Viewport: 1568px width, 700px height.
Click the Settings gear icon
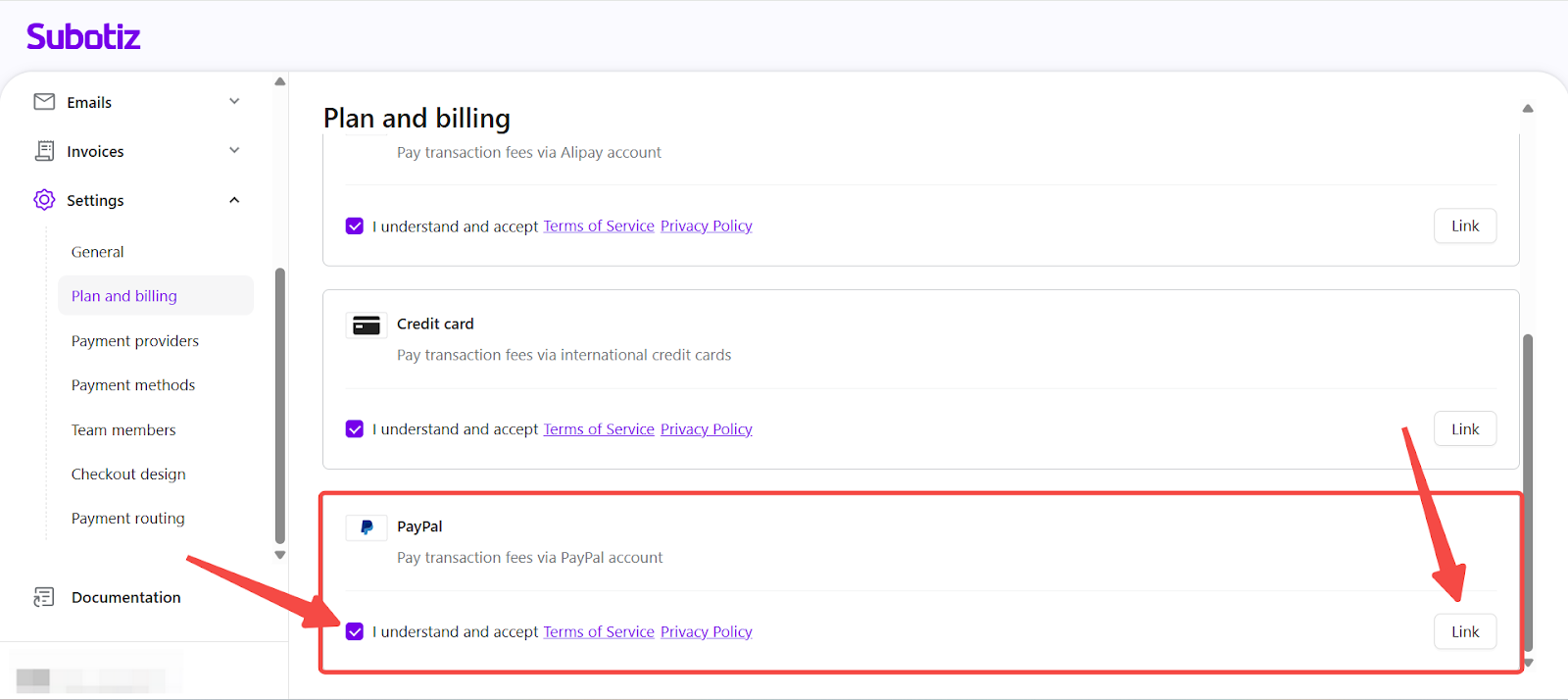point(44,200)
